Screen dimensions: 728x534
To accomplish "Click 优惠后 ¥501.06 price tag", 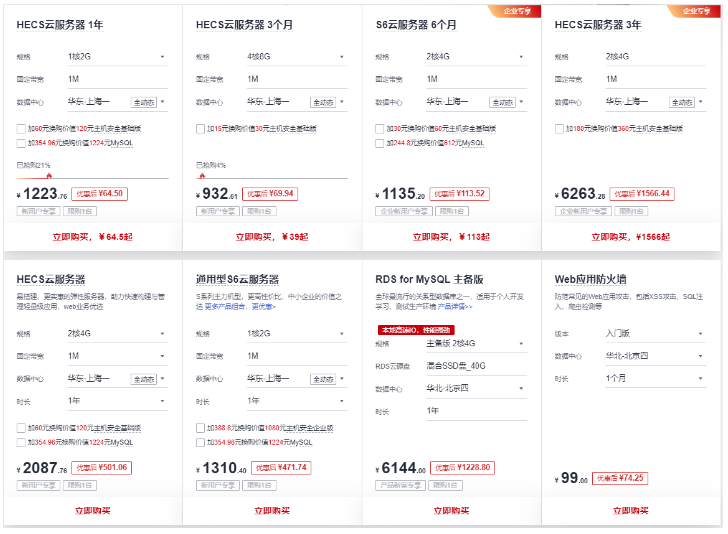I will coord(102,468).
